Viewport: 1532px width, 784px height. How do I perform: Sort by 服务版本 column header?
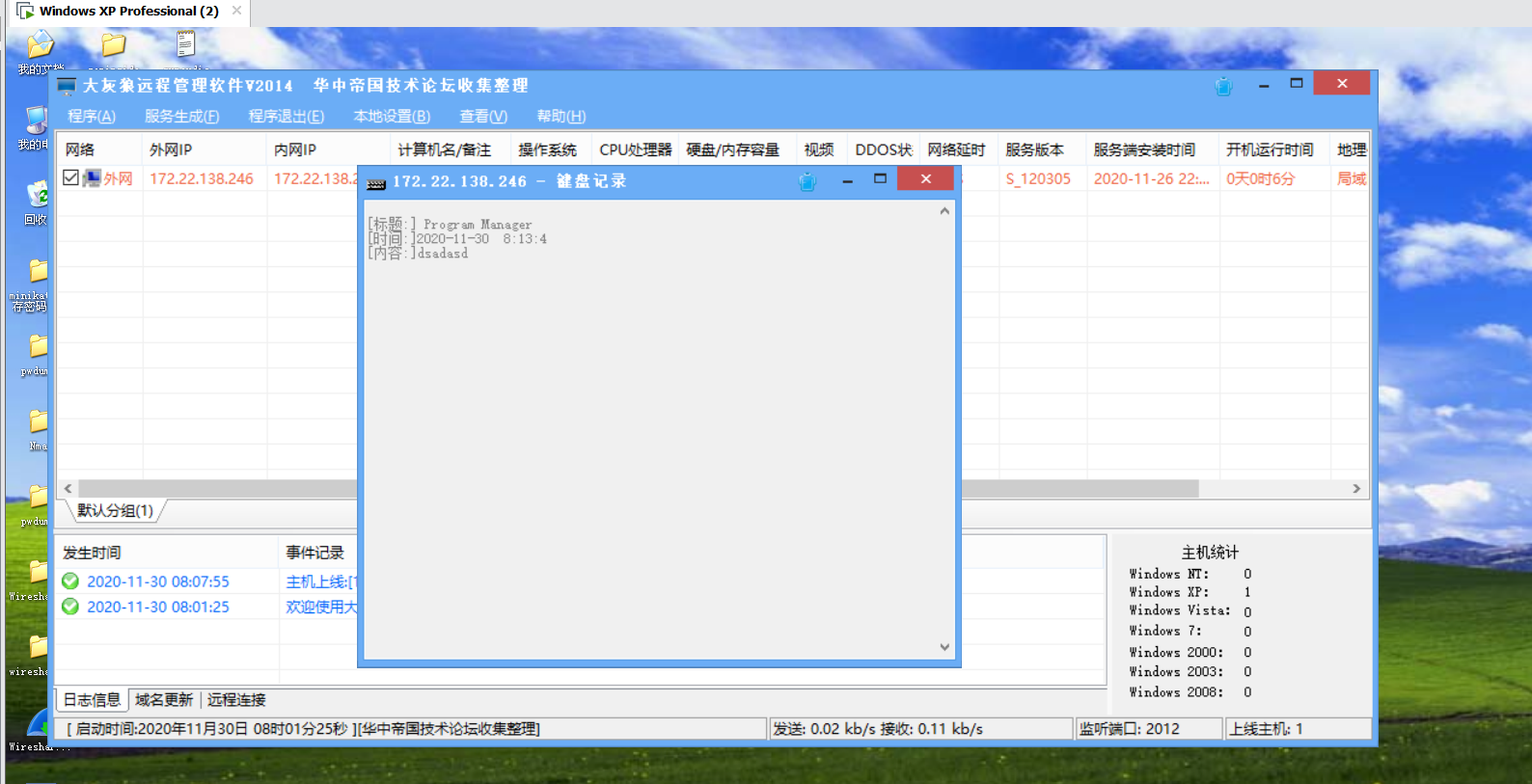(x=1042, y=149)
